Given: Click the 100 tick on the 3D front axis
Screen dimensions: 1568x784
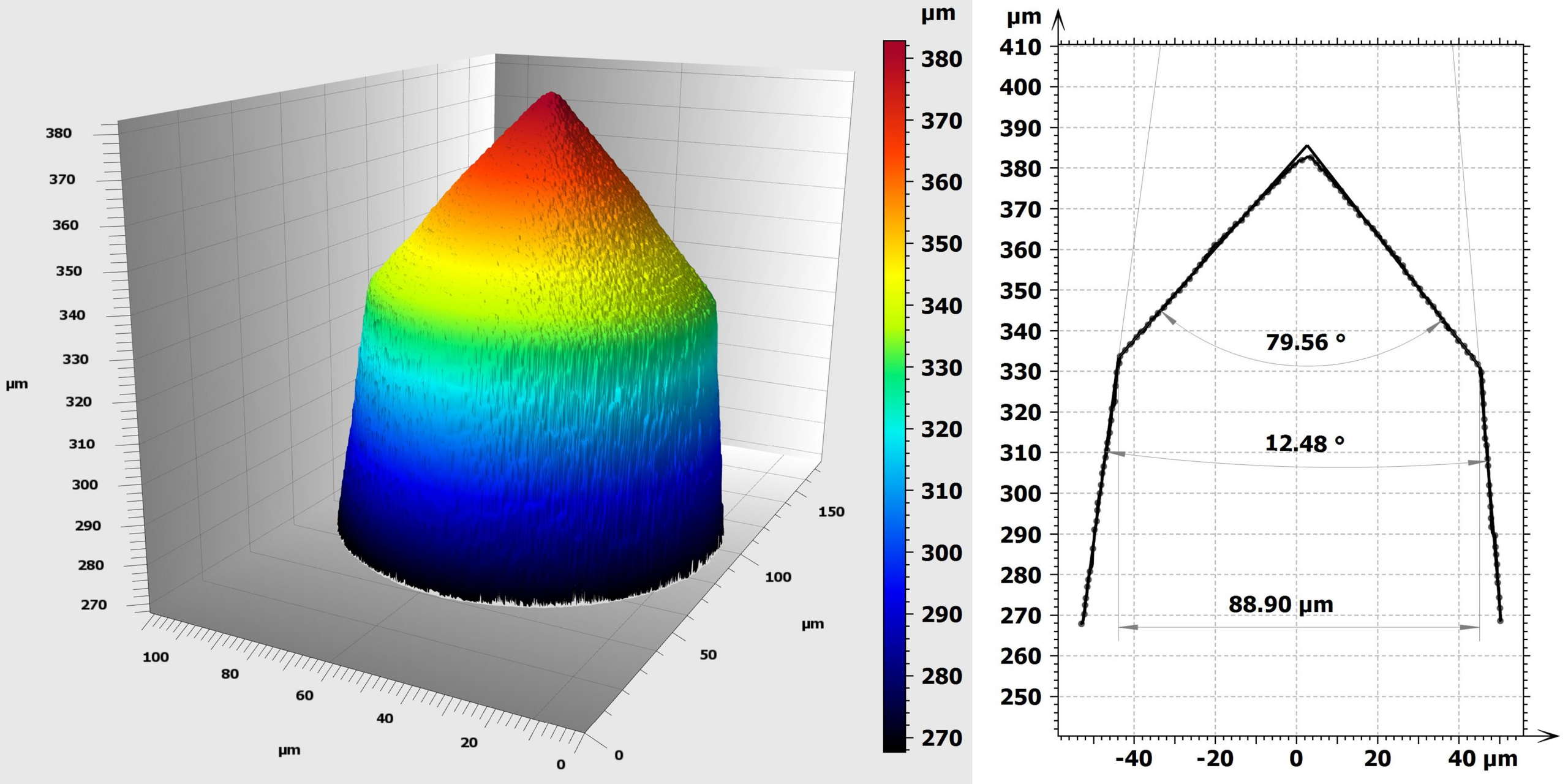Looking at the screenshot, I should [156, 657].
